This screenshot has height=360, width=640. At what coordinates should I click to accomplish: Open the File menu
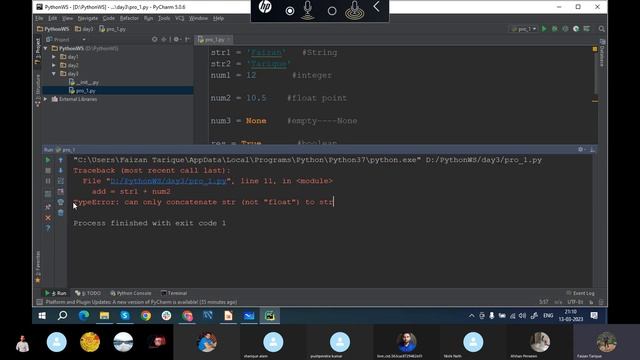(39, 18)
